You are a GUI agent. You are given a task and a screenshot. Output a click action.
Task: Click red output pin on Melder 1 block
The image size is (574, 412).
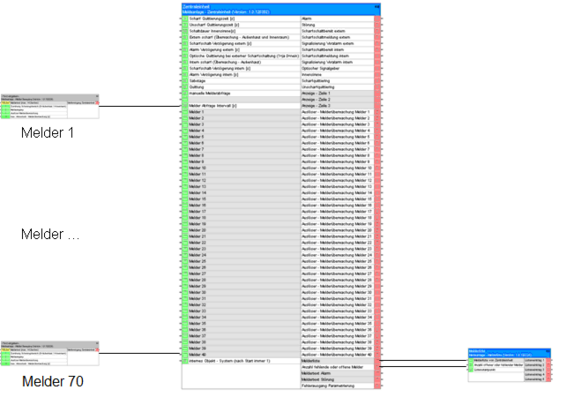pos(97,103)
